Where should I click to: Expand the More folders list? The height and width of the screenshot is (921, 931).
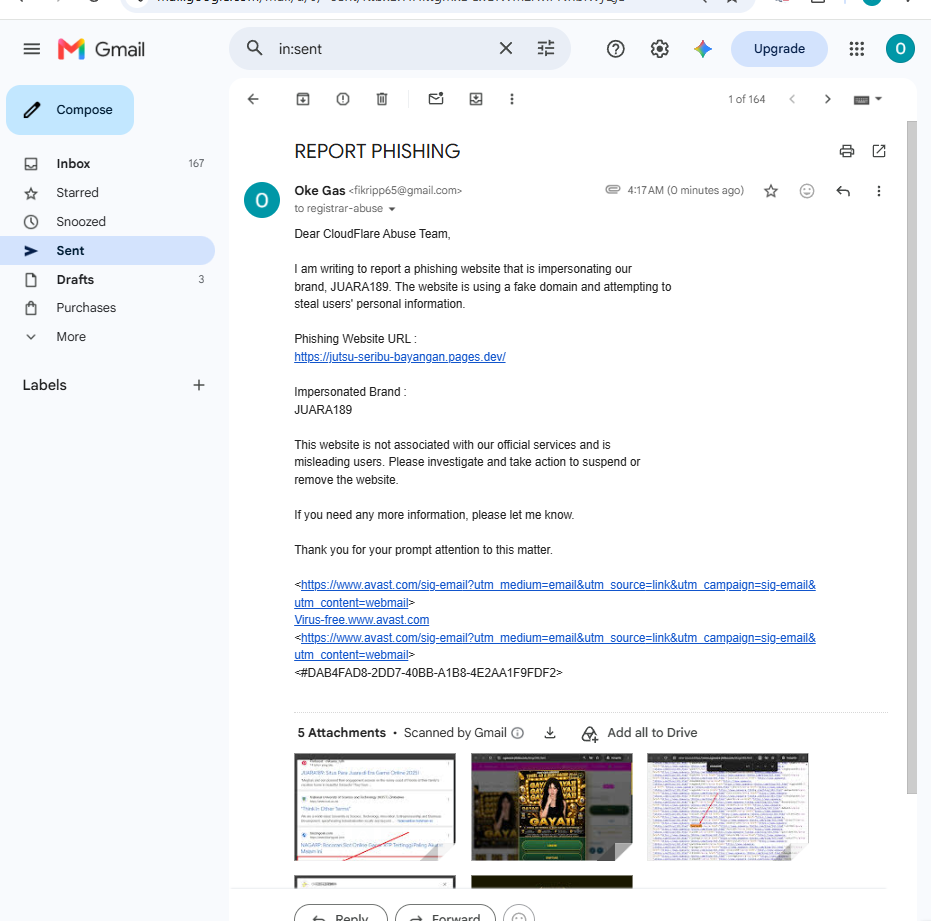[107, 337]
